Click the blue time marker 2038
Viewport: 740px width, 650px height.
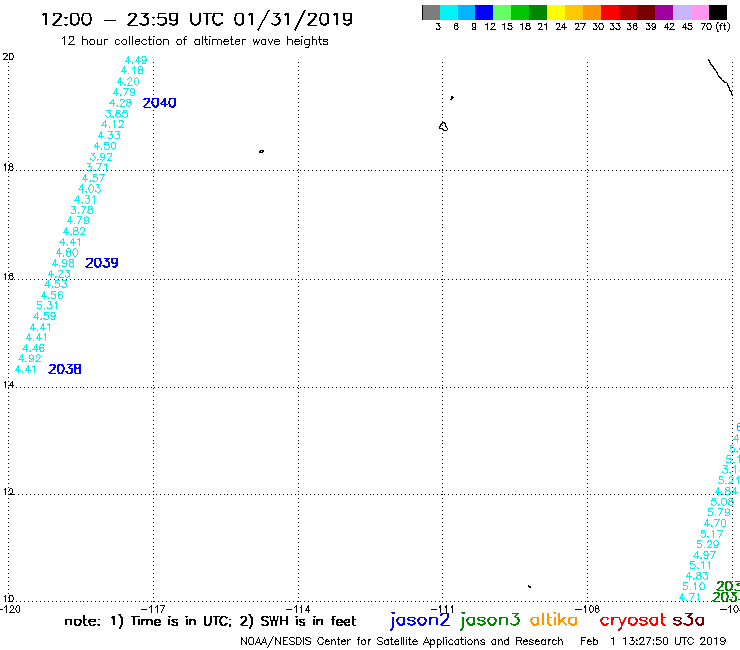point(65,369)
